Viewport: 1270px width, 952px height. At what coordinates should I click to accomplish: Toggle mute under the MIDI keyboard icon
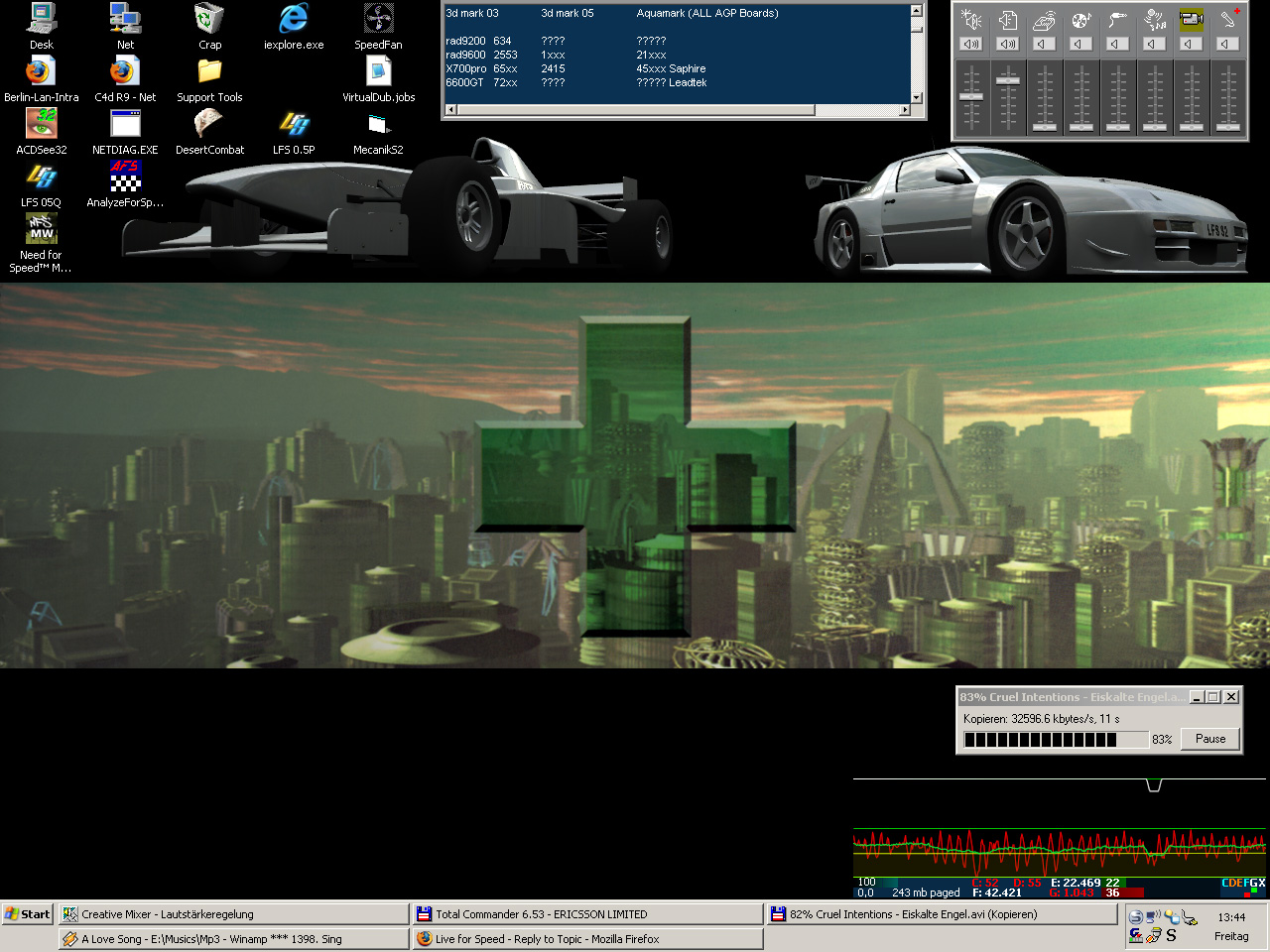point(1045,44)
